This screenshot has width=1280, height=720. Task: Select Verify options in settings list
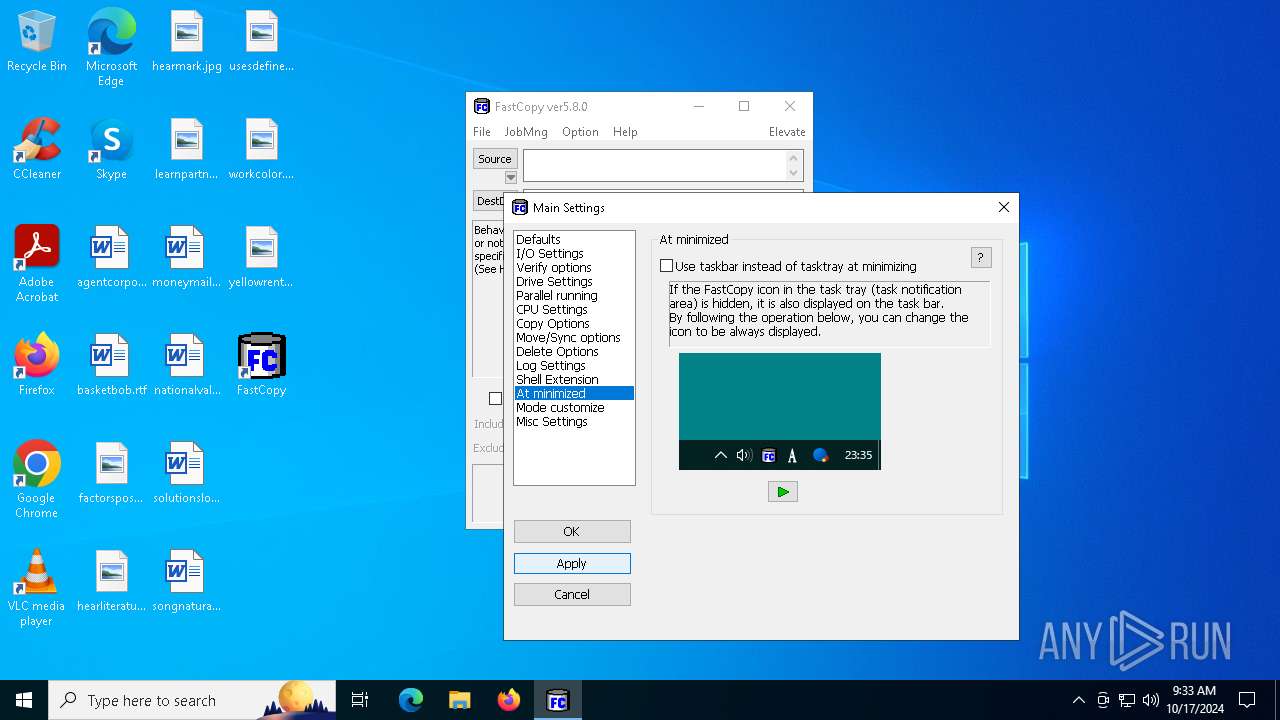pyautogui.click(x=574, y=267)
